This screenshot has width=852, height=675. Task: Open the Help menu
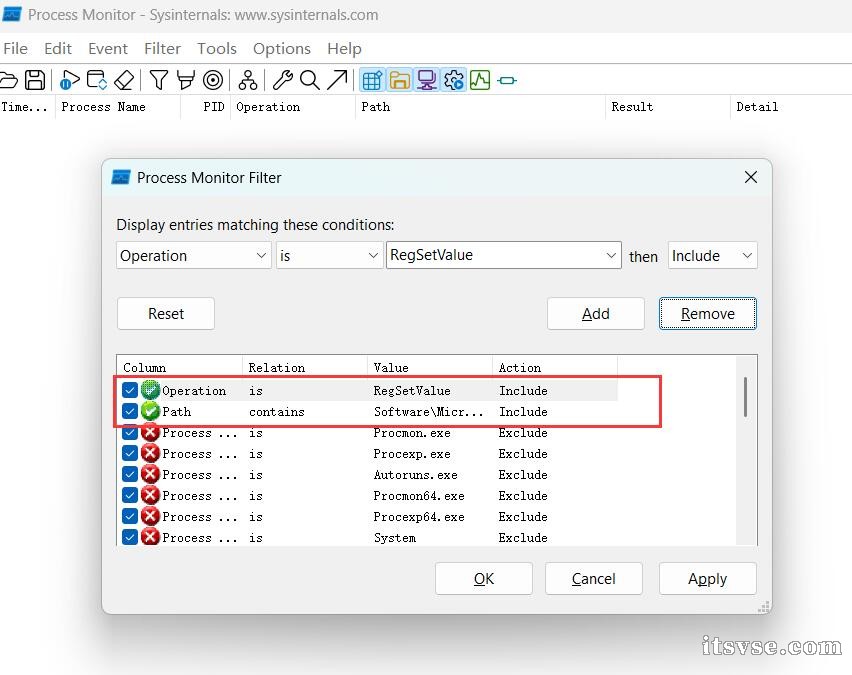coord(344,48)
